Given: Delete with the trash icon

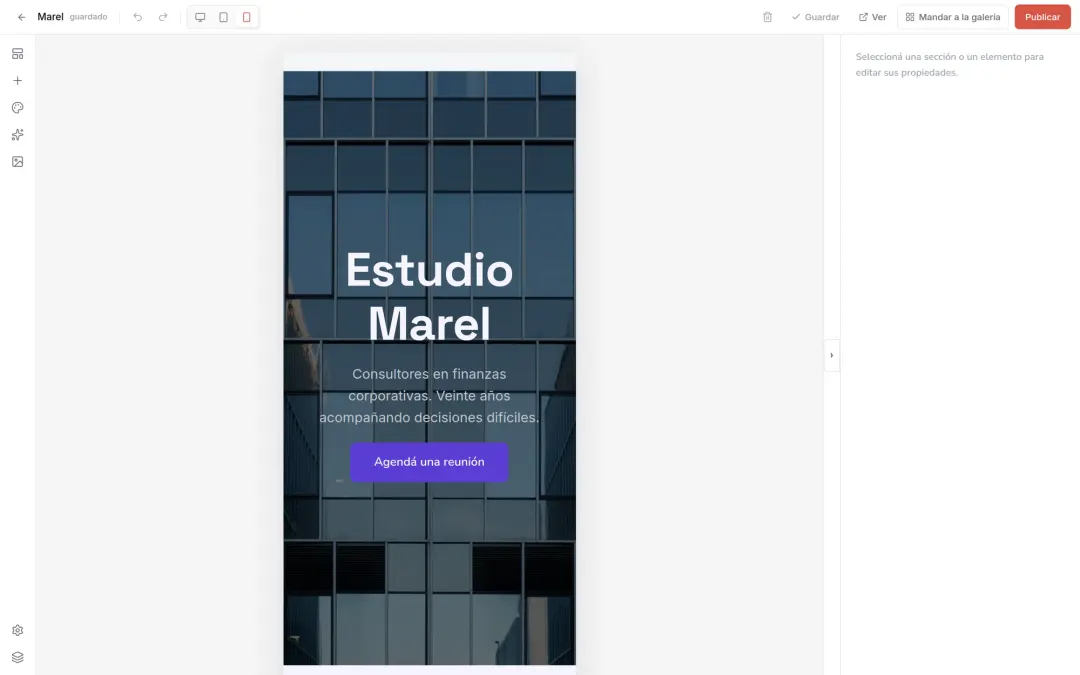Looking at the screenshot, I should (767, 17).
